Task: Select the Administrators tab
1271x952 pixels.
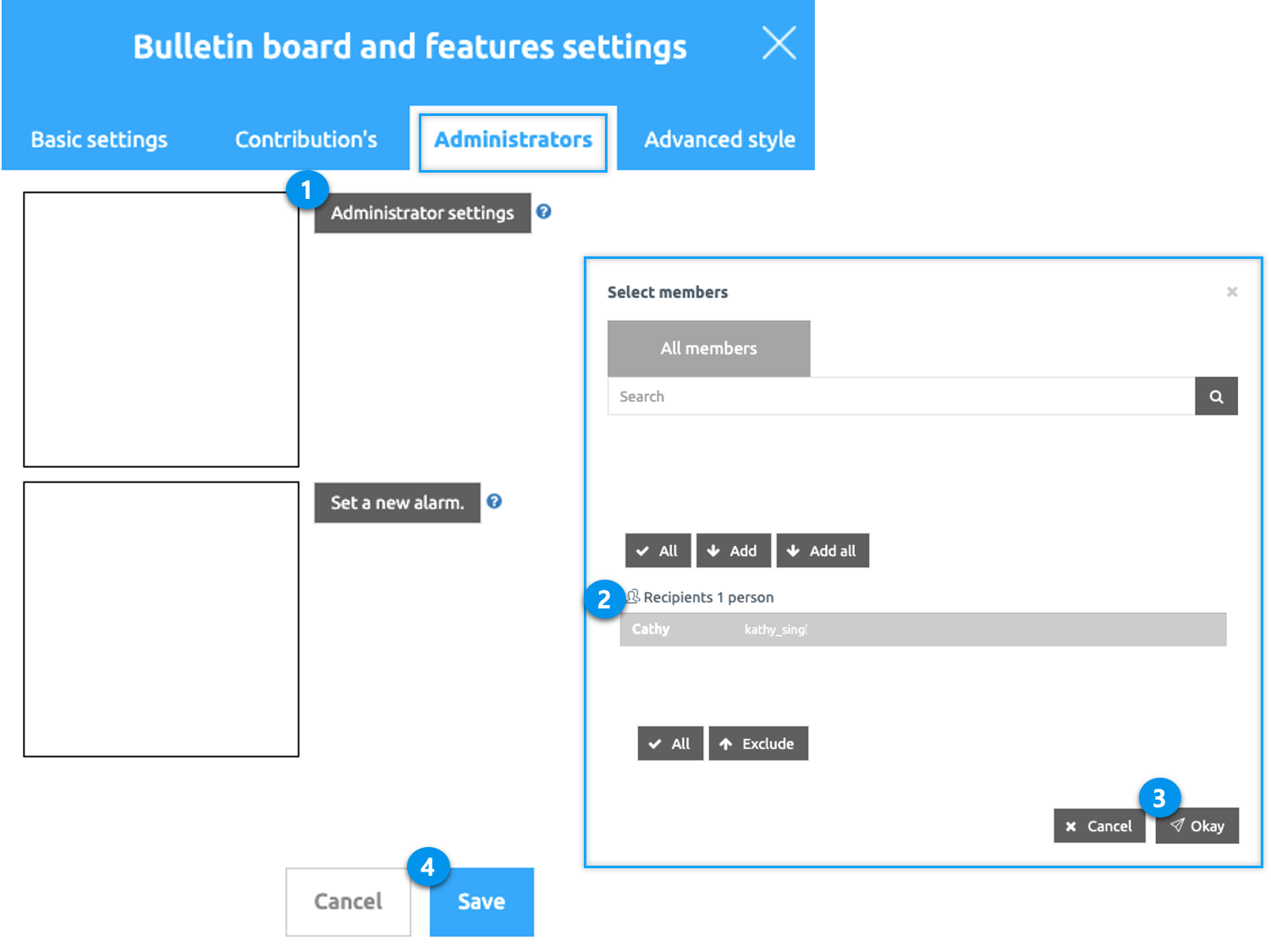Action: click(513, 140)
